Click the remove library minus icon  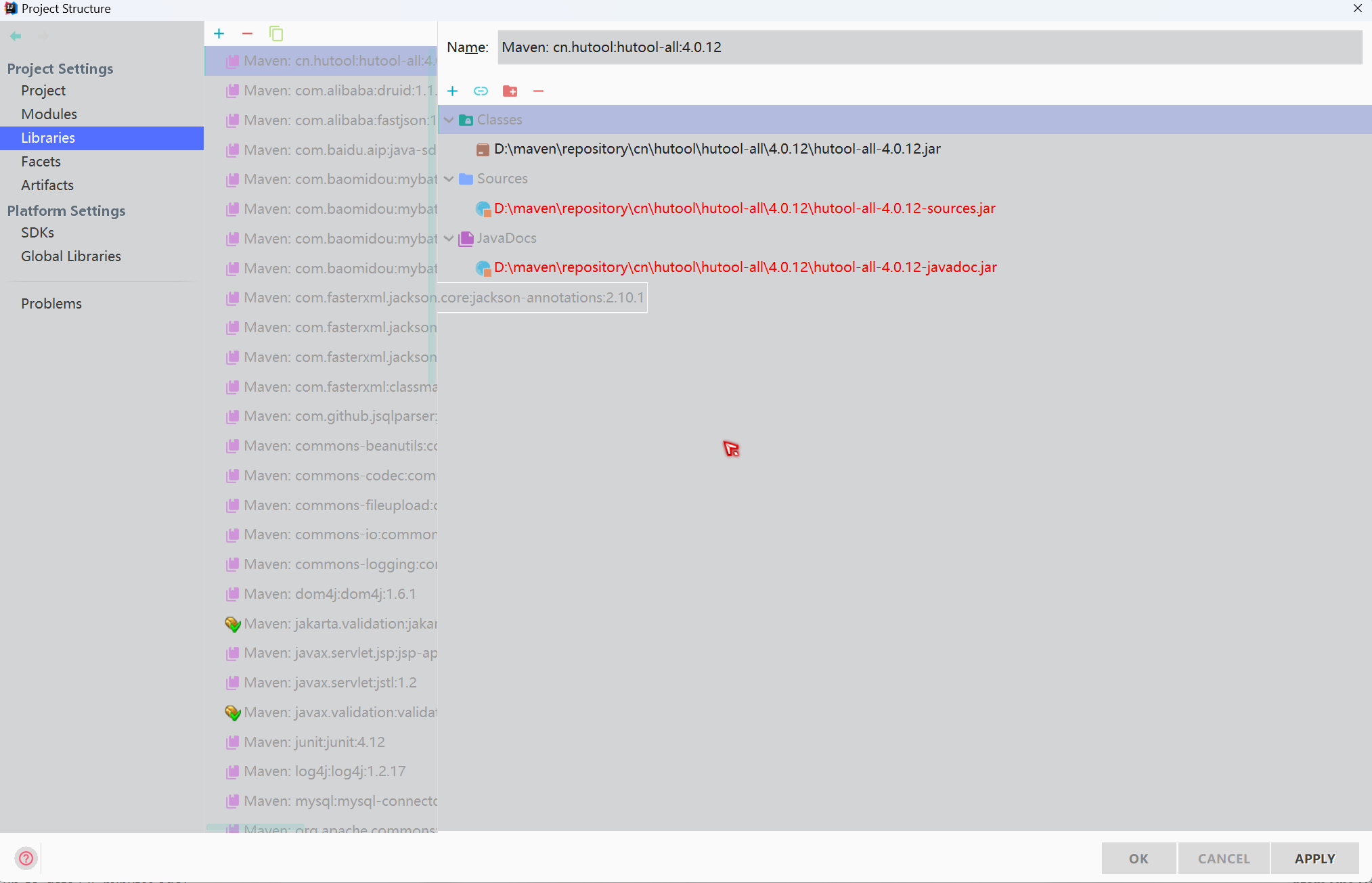tap(247, 34)
